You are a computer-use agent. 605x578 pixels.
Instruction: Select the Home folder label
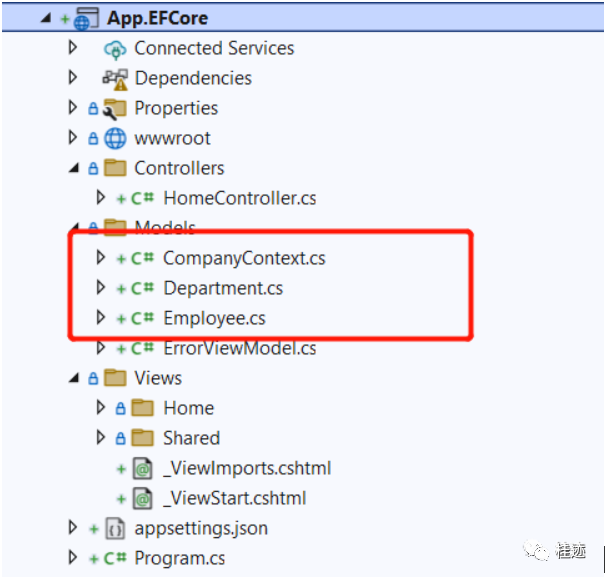[188, 408]
